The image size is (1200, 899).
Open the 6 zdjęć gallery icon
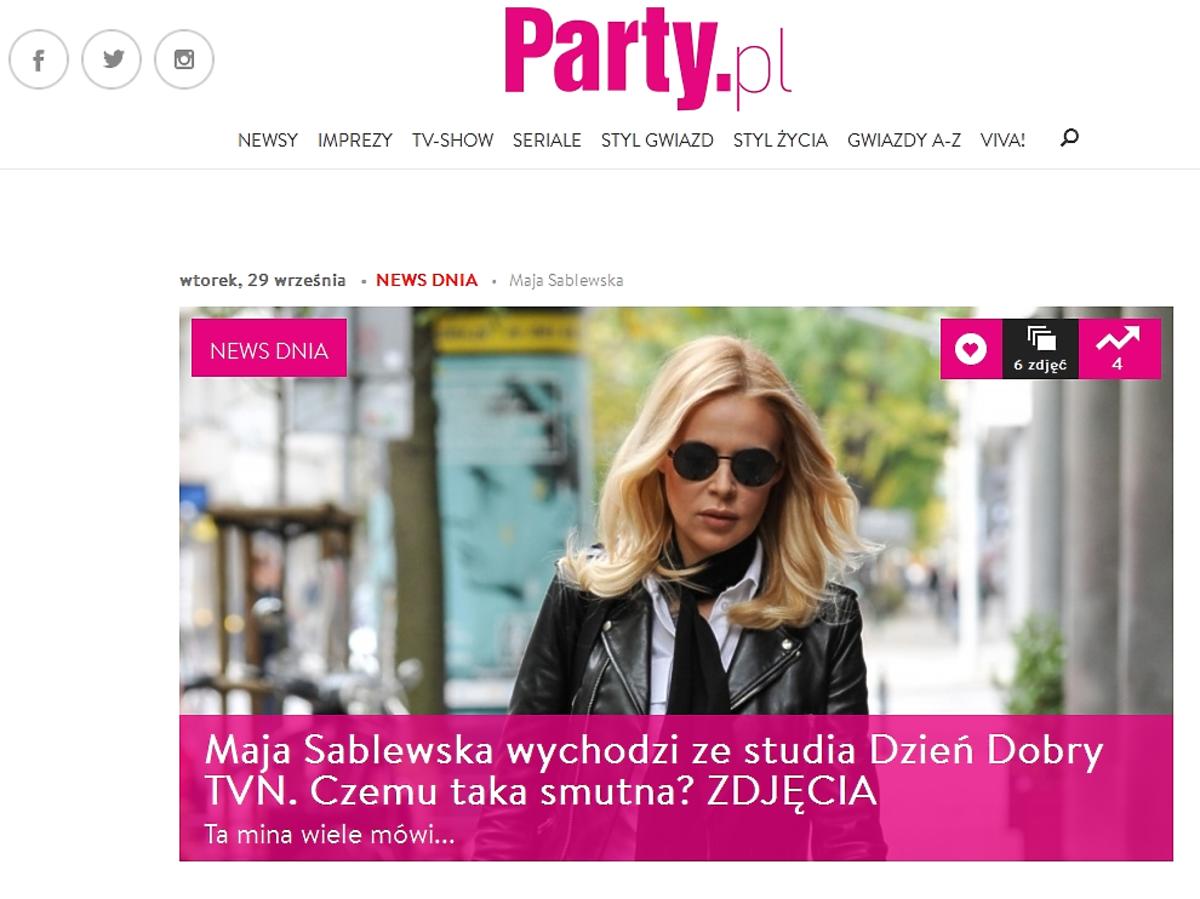[1040, 349]
